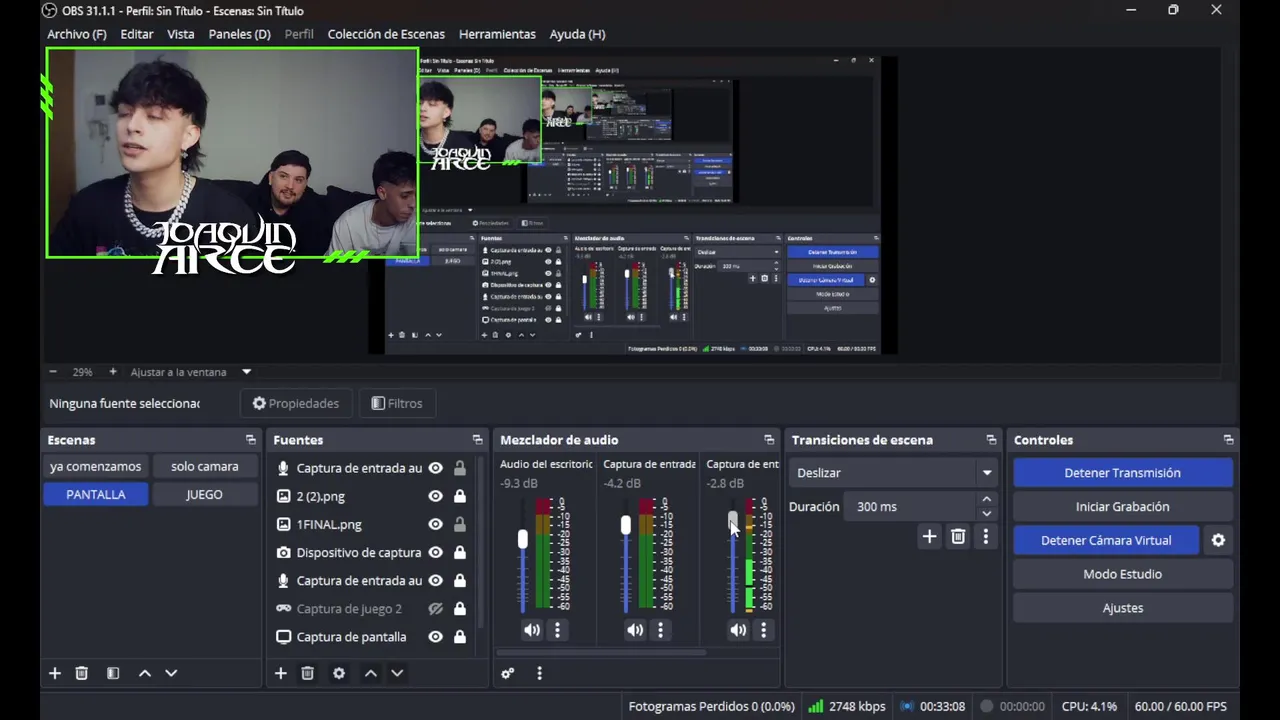Screen dimensions: 1280x720
Task: Undock the Escenas panel icon
Action: [x=251, y=440]
